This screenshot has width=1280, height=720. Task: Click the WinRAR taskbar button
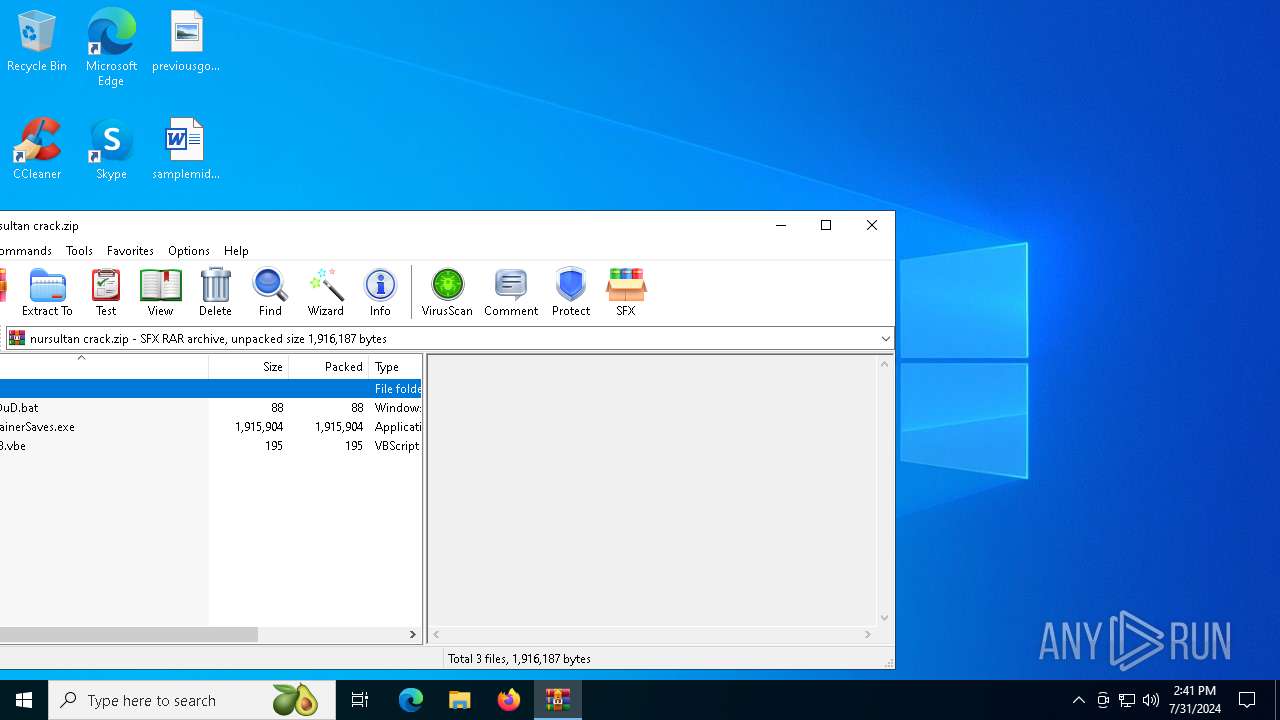tap(558, 700)
